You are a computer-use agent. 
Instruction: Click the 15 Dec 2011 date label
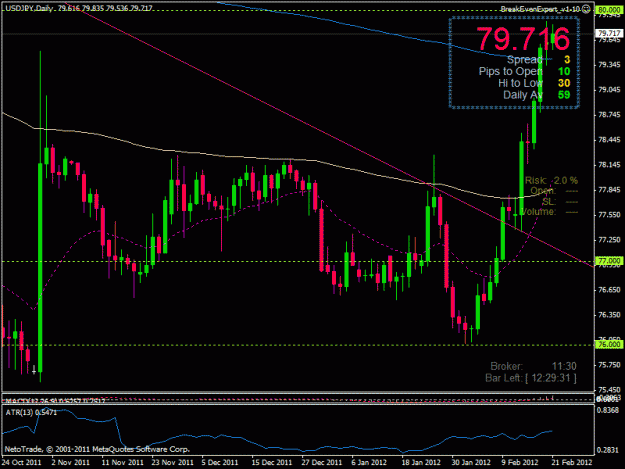tap(271, 462)
